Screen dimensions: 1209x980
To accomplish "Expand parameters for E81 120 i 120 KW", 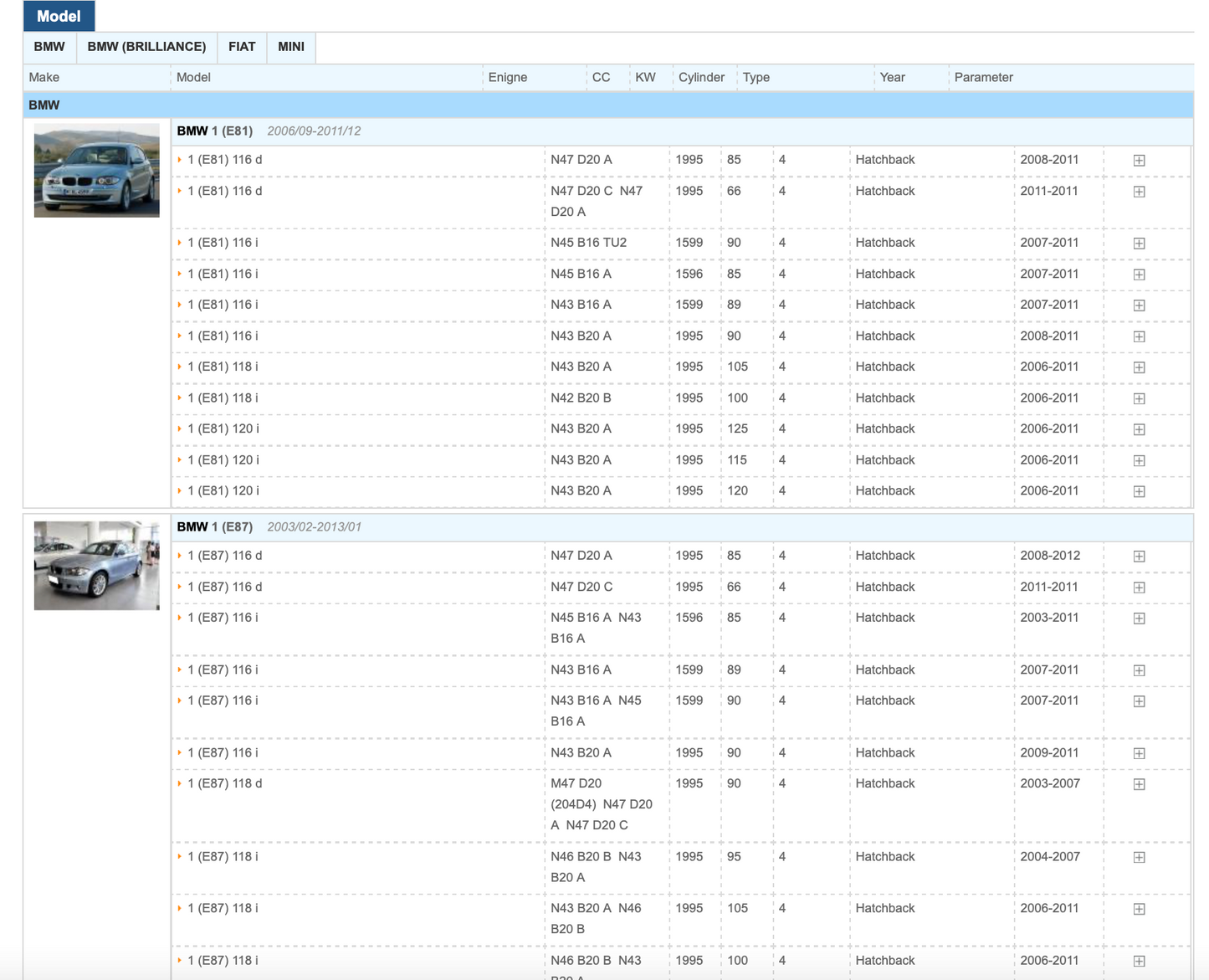I will [x=1139, y=491].
